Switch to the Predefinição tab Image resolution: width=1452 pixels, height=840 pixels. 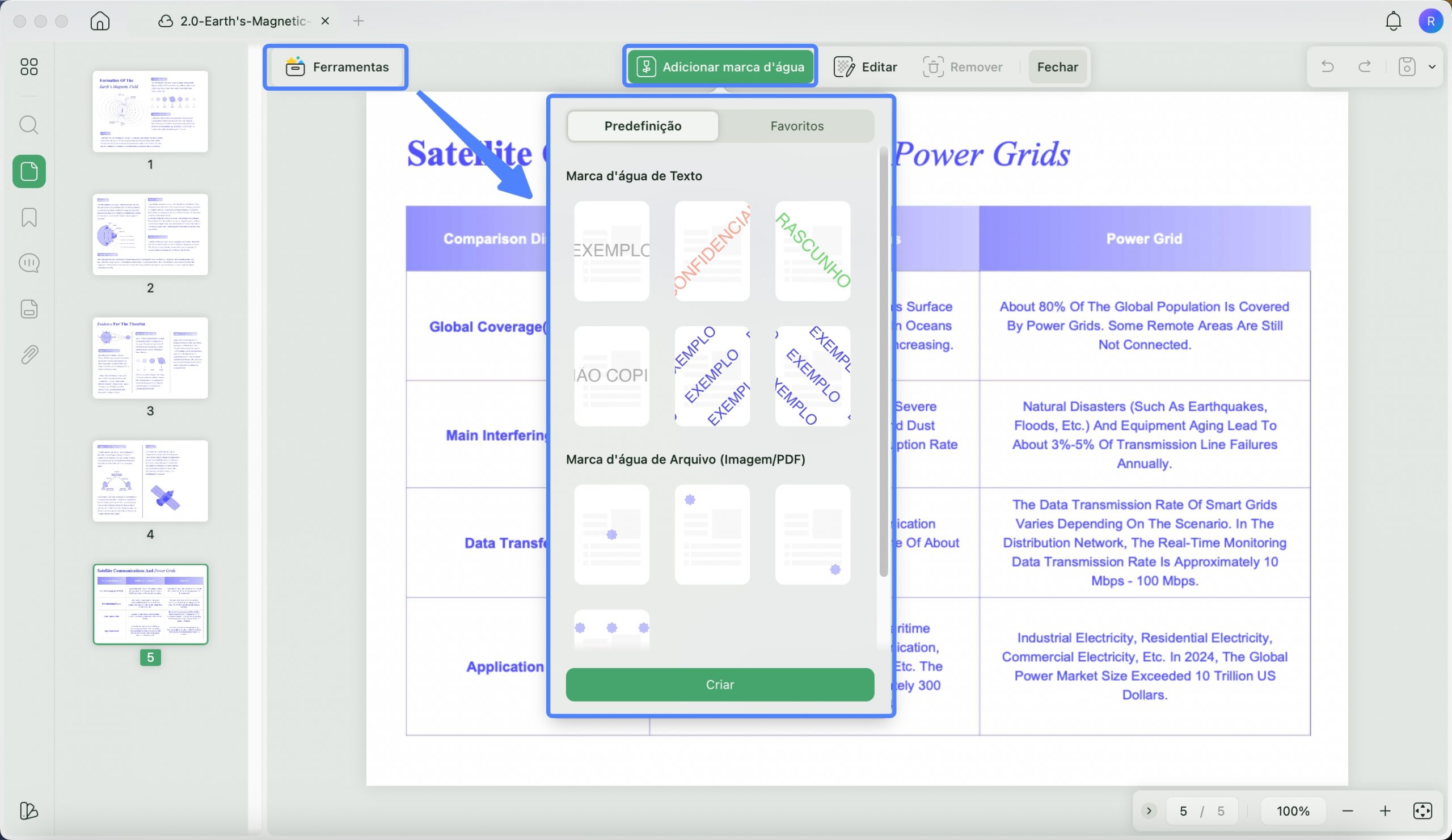643,125
